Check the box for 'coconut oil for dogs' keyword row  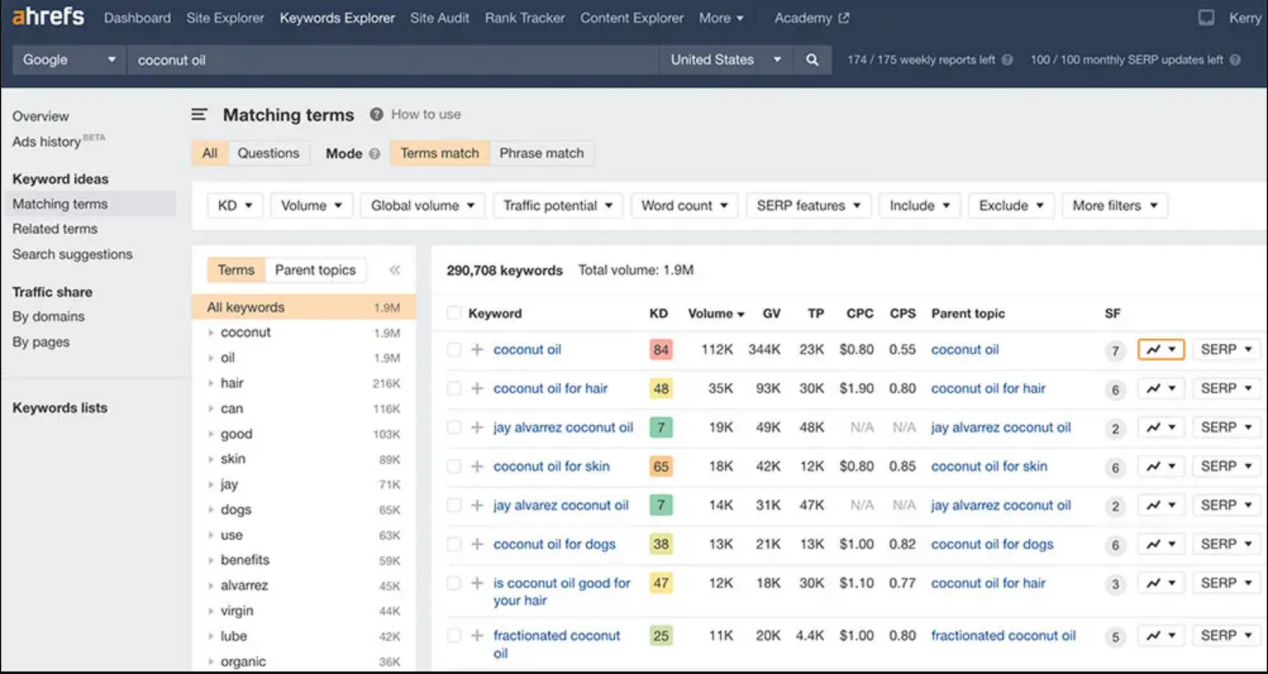454,545
